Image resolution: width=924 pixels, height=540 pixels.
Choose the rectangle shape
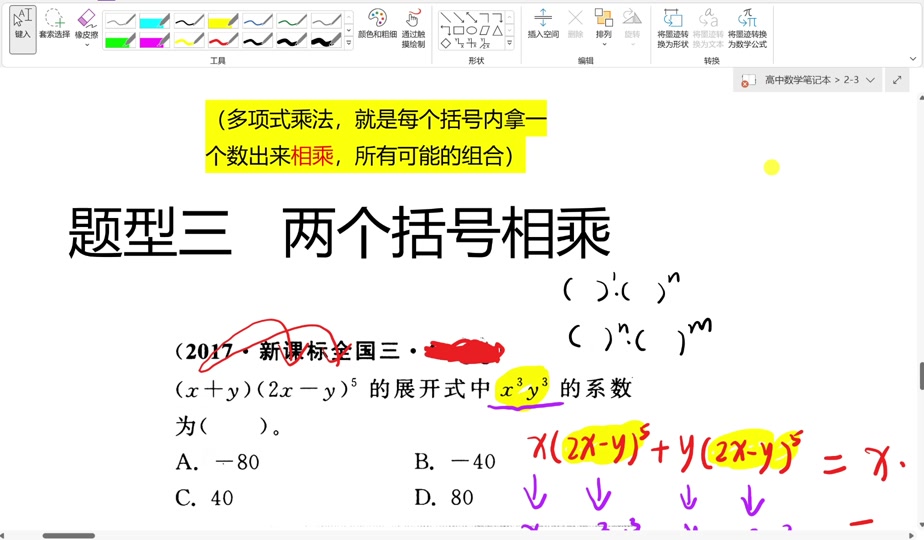tap(458, 30)
